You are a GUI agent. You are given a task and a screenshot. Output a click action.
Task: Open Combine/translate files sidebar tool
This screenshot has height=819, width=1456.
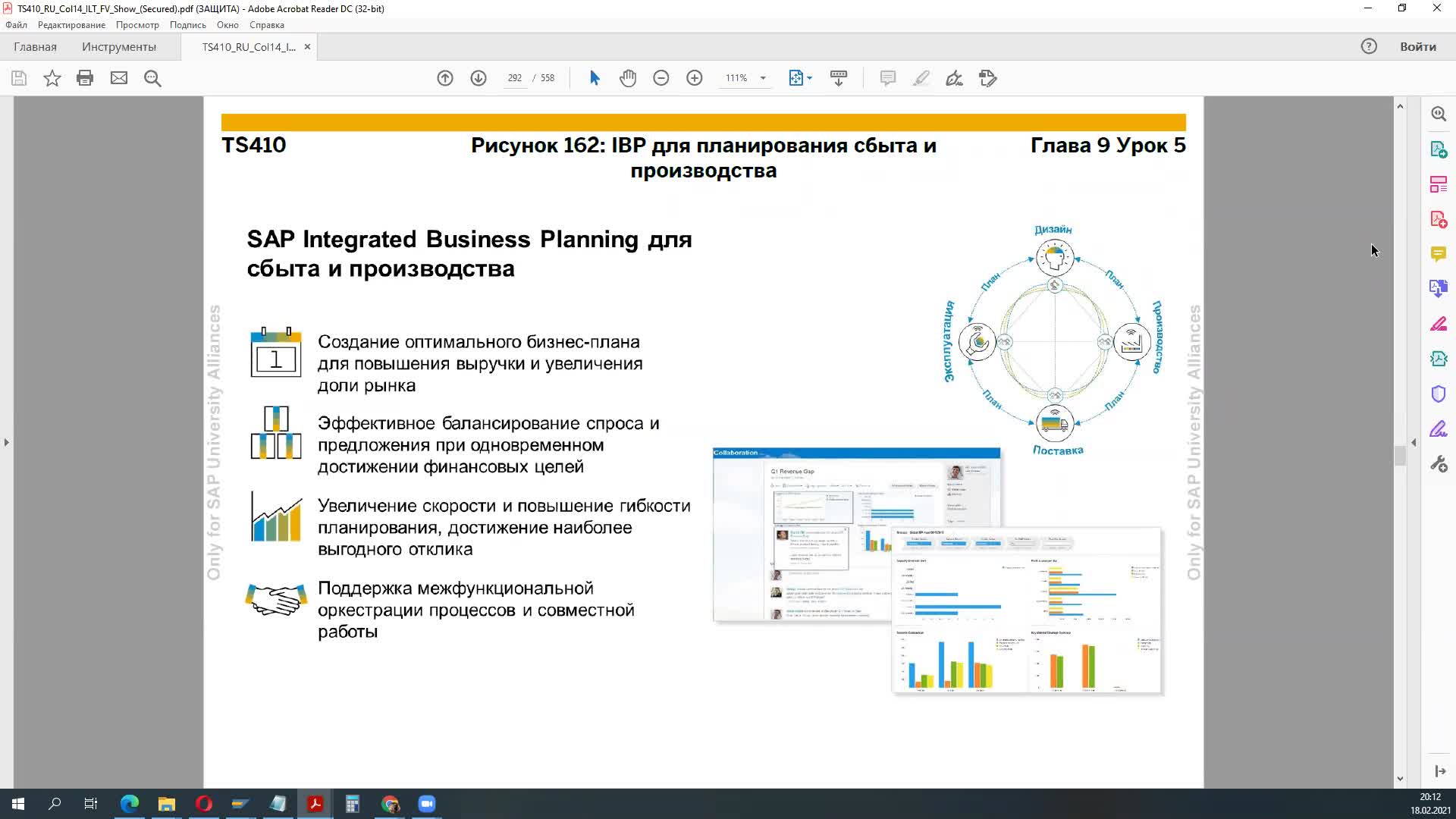click(1439, 289)
